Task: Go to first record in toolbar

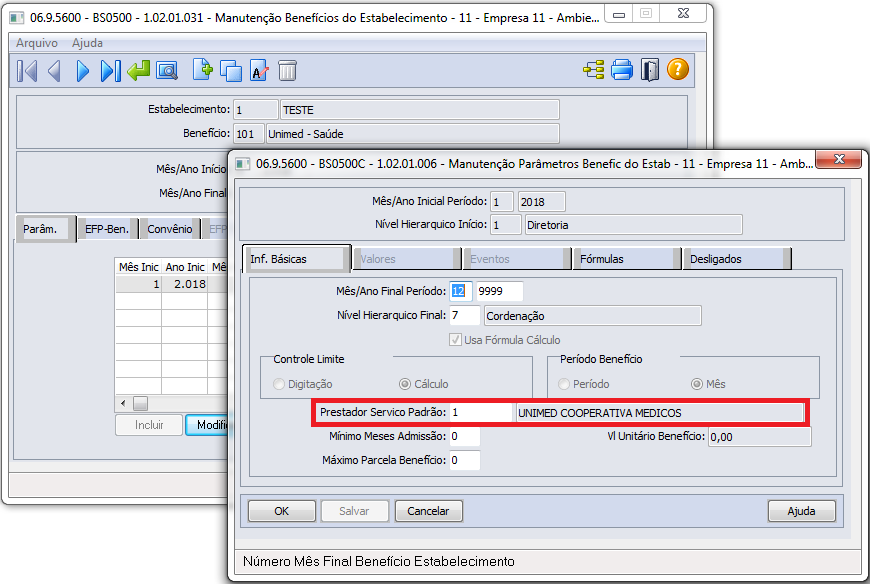Action: tap(27, 71)
